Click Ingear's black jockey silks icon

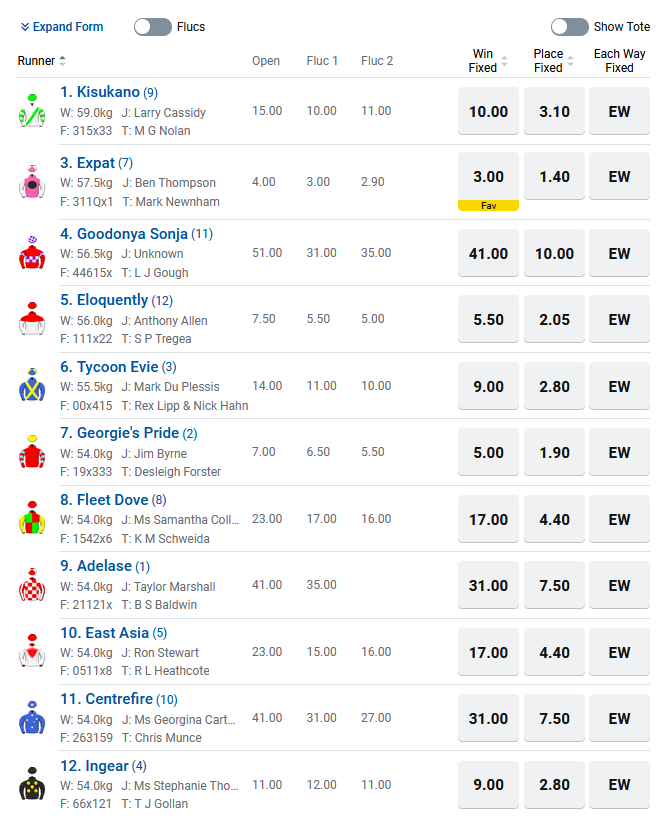32,785
